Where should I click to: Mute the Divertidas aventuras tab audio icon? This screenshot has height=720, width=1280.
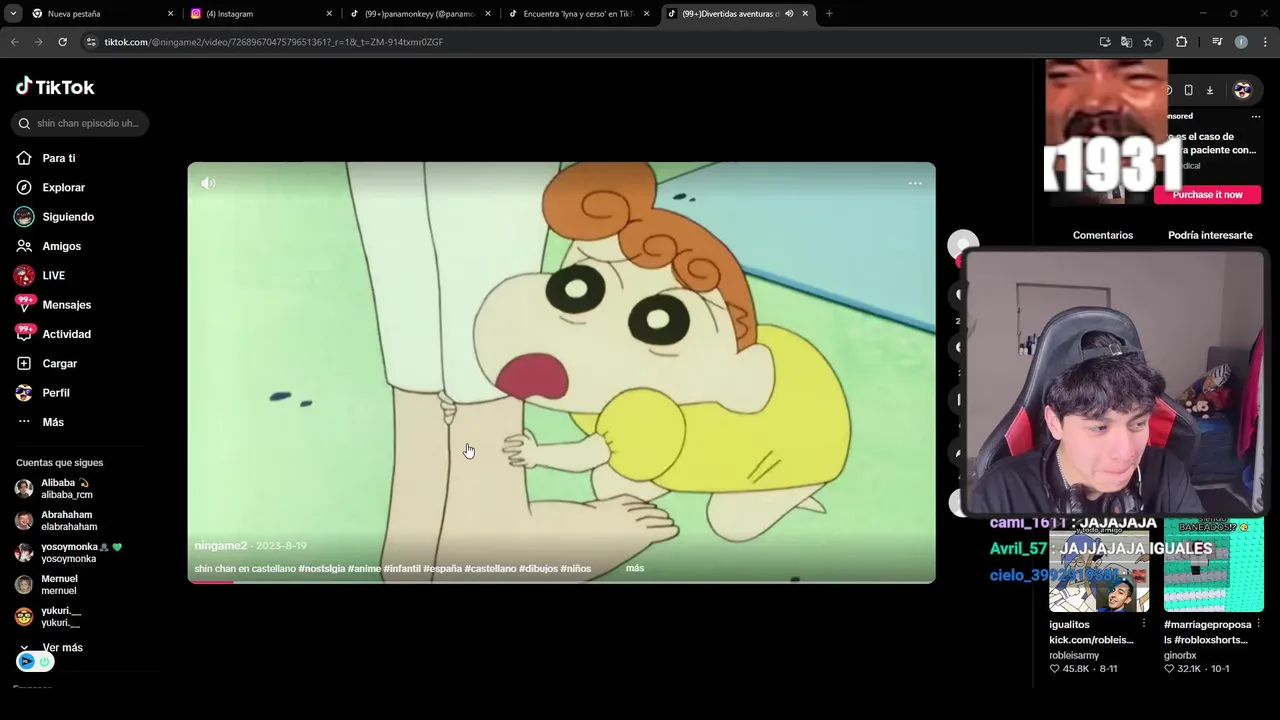tap(789, 14)
